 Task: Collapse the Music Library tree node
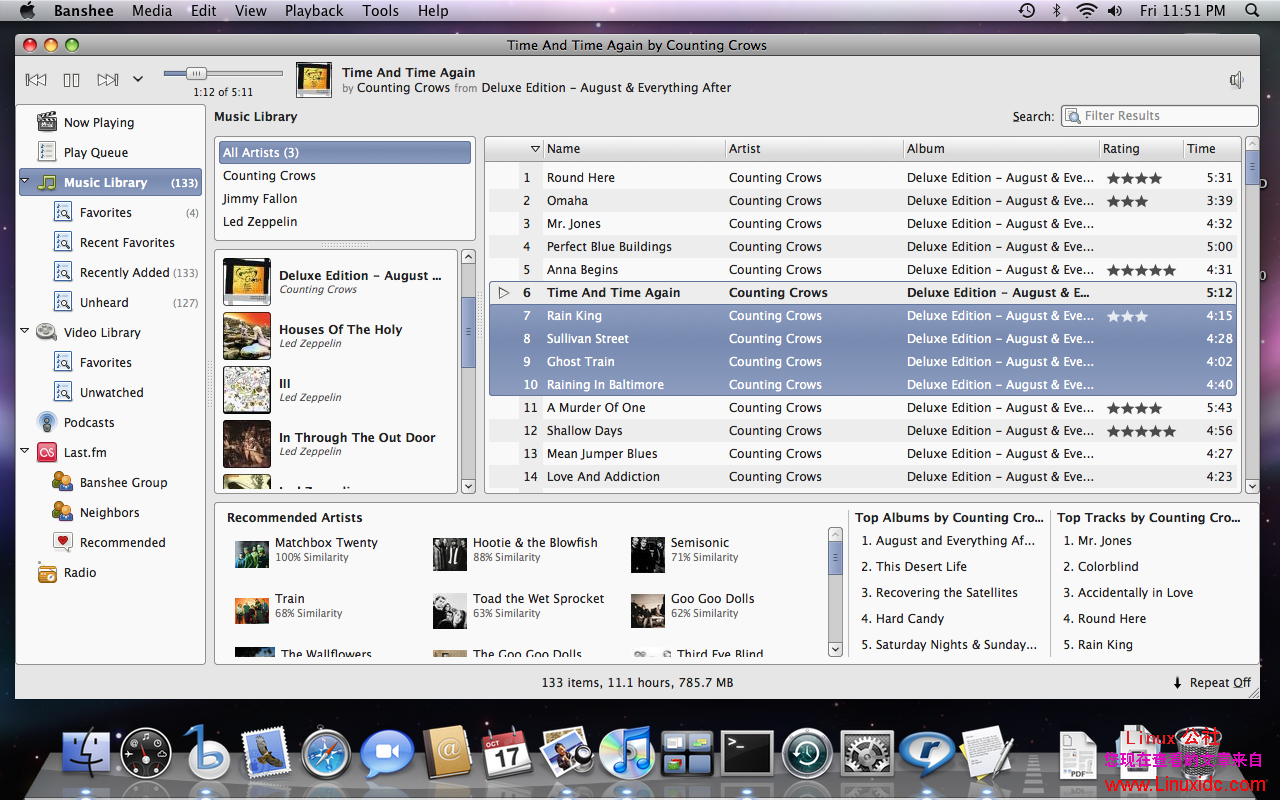coord(25,182)
